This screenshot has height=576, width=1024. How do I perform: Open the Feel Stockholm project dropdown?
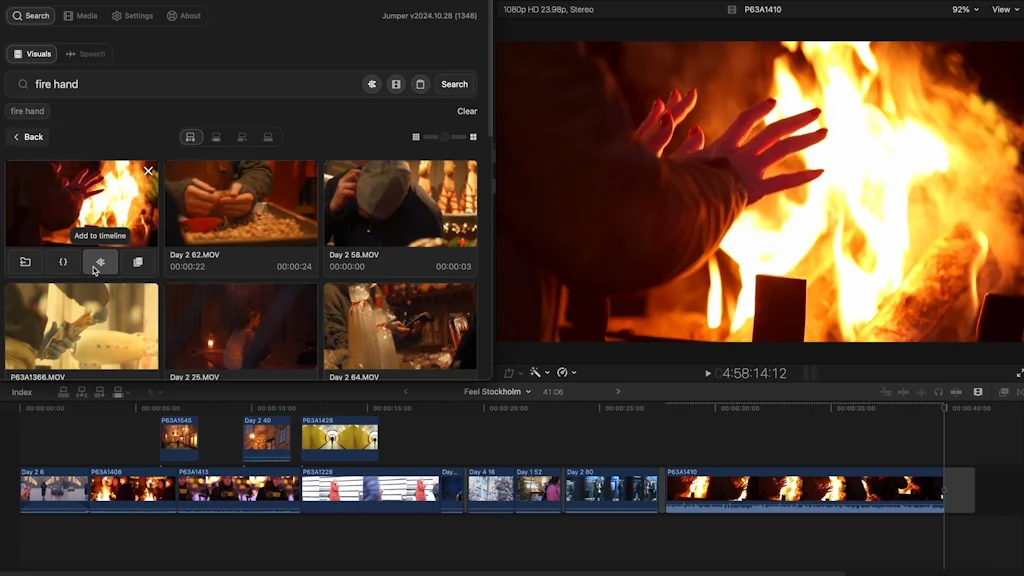[497, 392]
